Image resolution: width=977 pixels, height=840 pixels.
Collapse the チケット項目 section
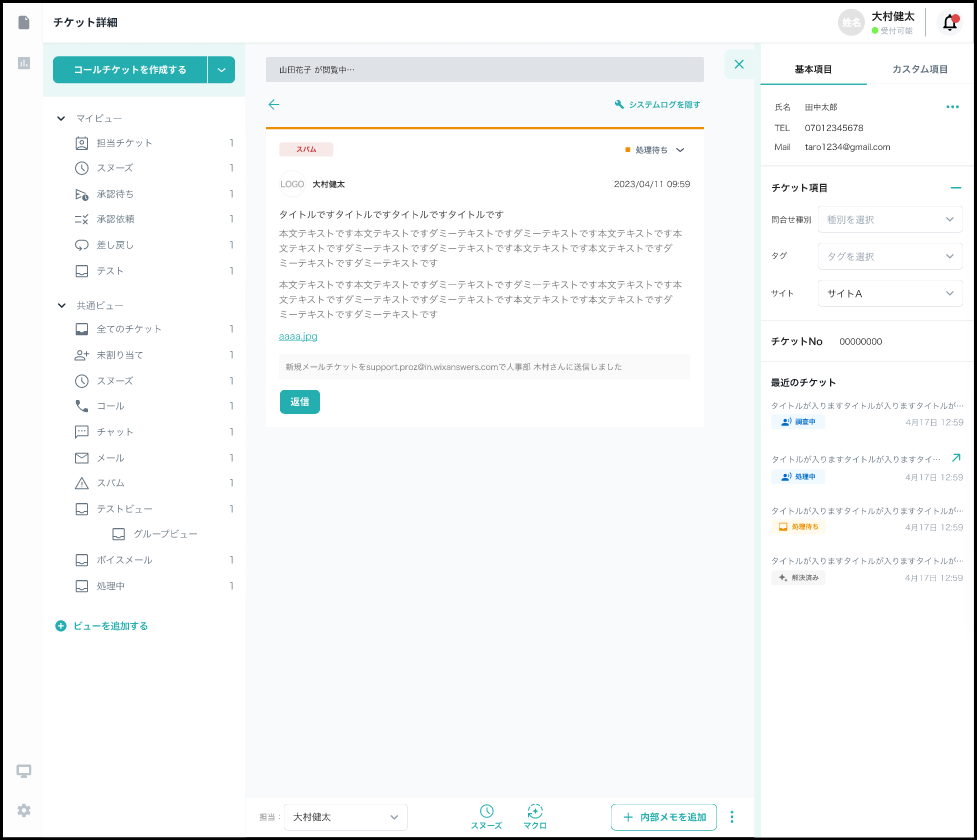click(955, 188)
